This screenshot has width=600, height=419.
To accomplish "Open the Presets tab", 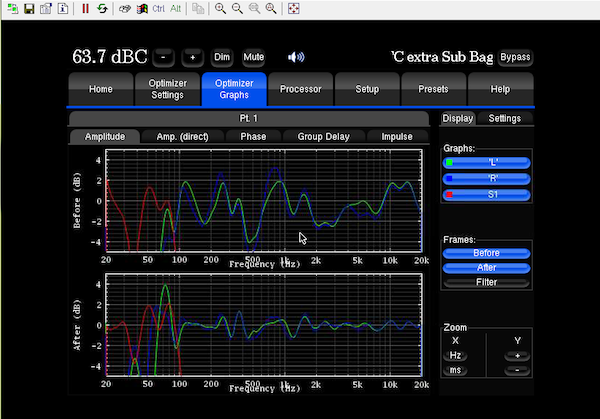I will pos(432,89).
